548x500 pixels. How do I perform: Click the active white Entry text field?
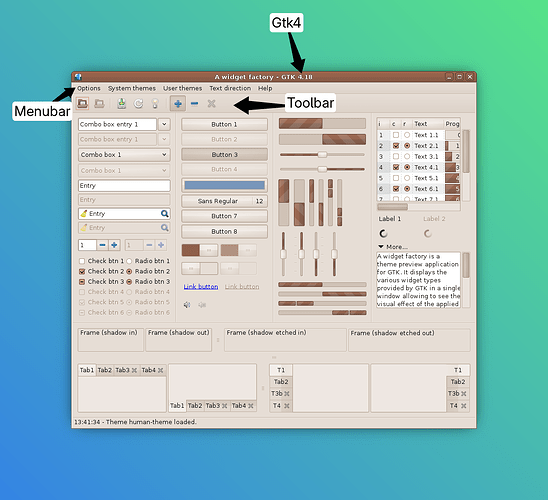click(124, 186)
